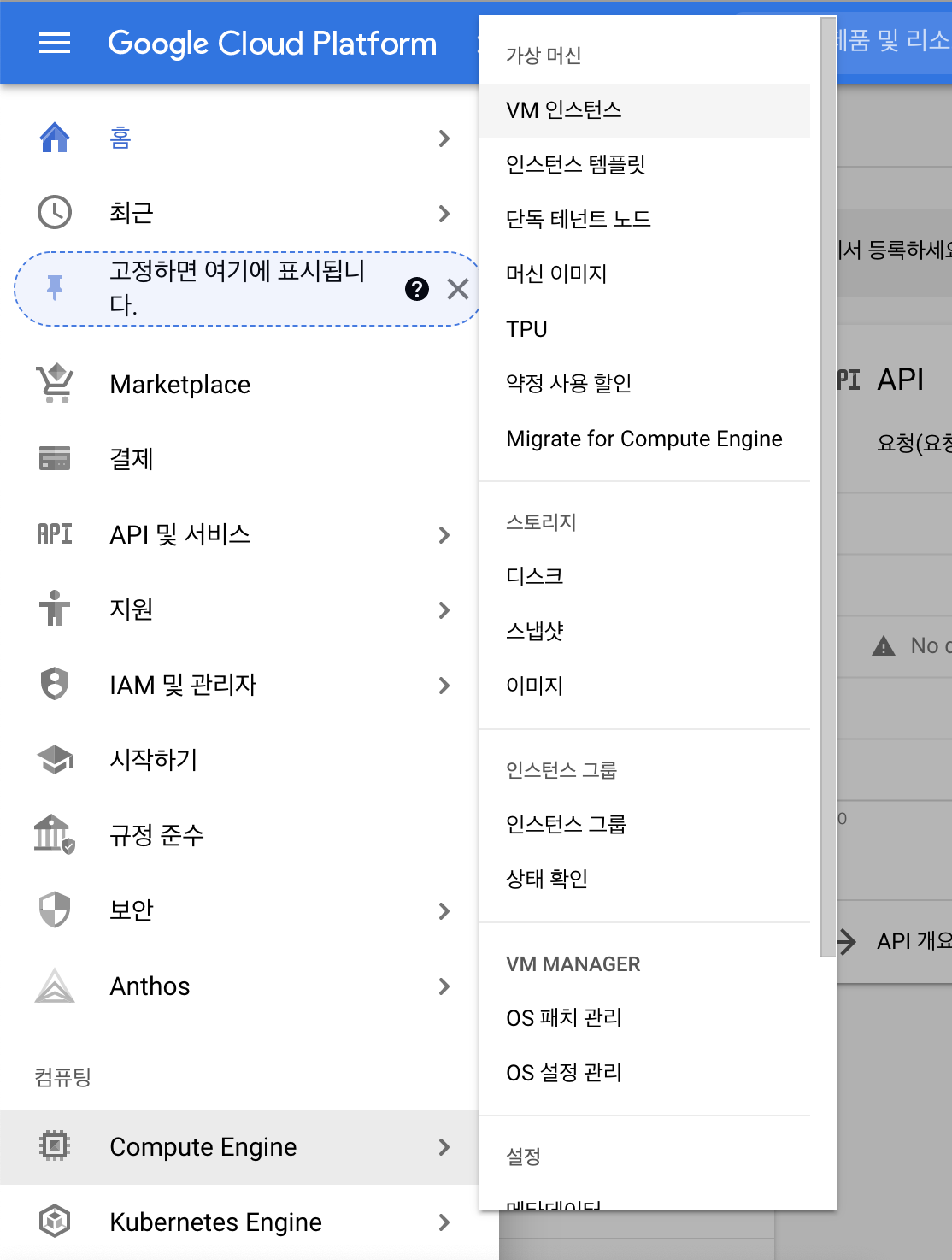Click the Compute Engine chip icon
Viewport: 952px width, 1260px height.
[x=55, y=1145]
